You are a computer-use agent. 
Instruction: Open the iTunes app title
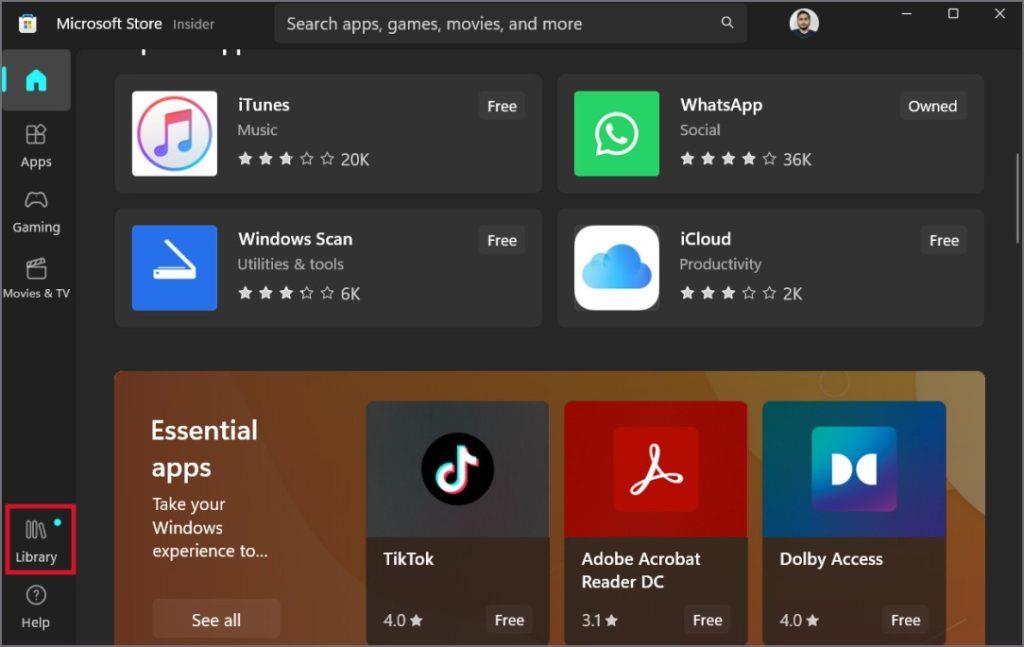coord(264,105)
